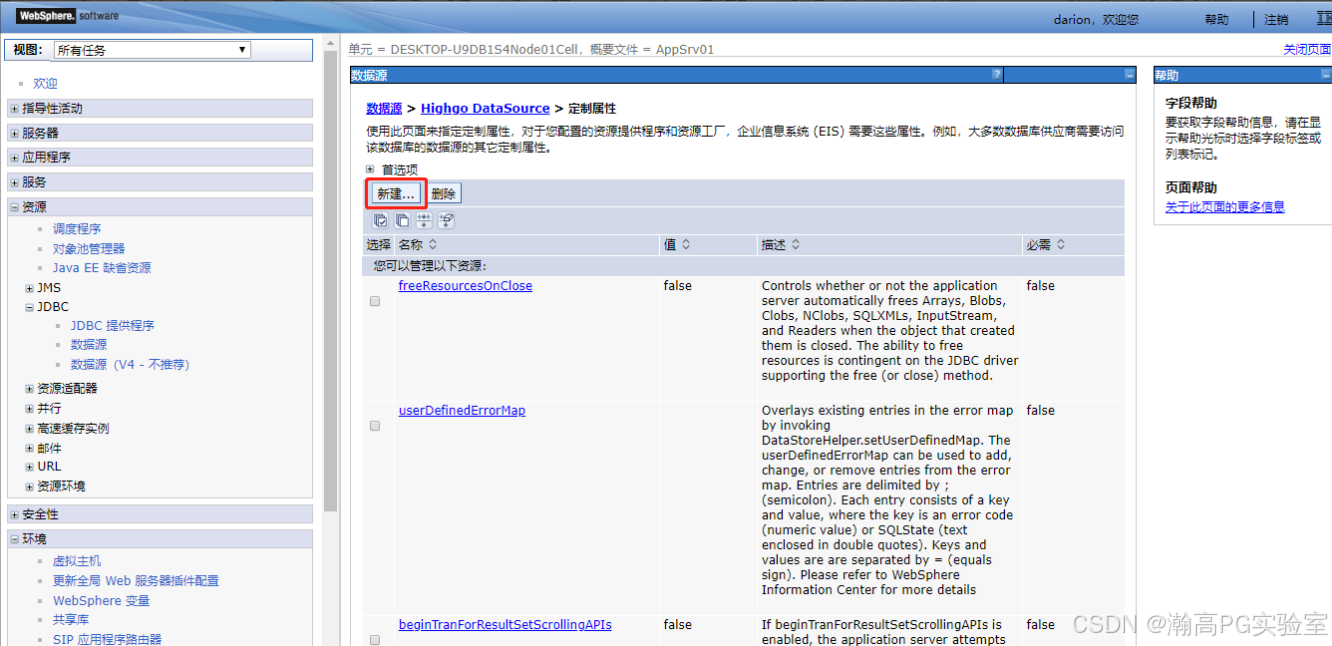Collapse the 资源 navigation group
Image resolution: width=1332 pixels, height=646 pixels.
coord(14,207)
